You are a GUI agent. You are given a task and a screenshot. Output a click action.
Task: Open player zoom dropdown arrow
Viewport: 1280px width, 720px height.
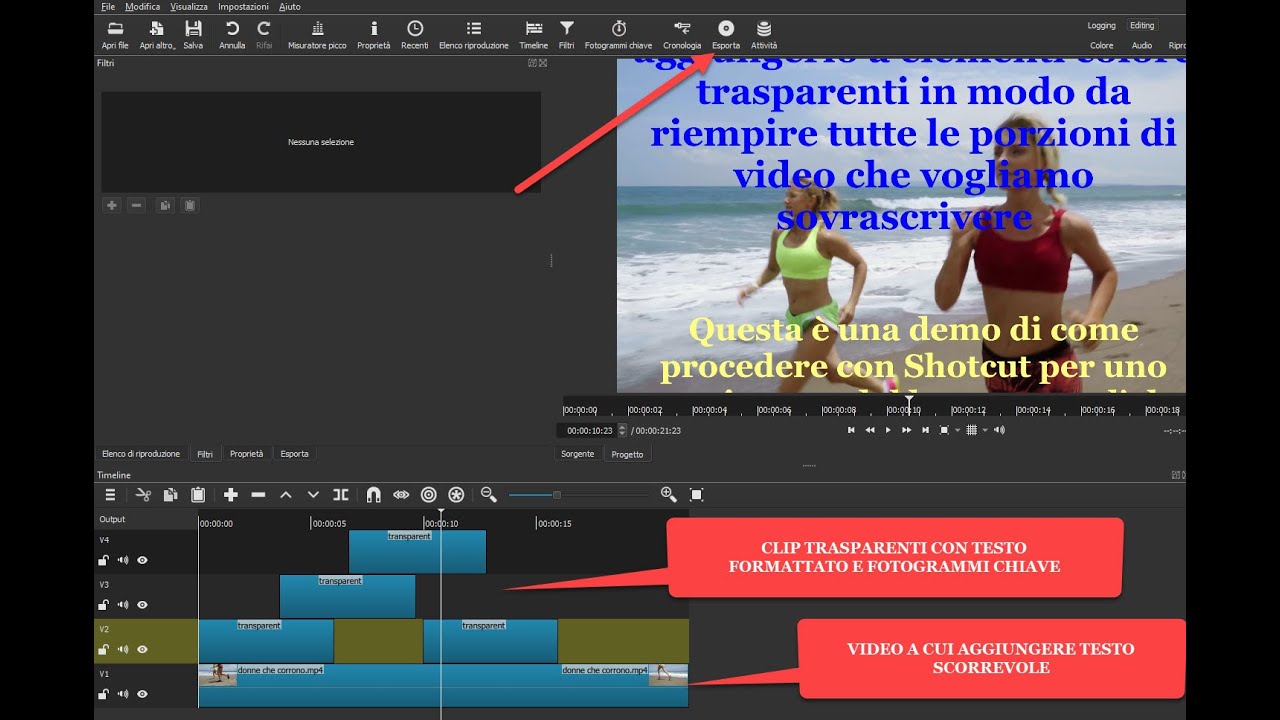[957, 430]
